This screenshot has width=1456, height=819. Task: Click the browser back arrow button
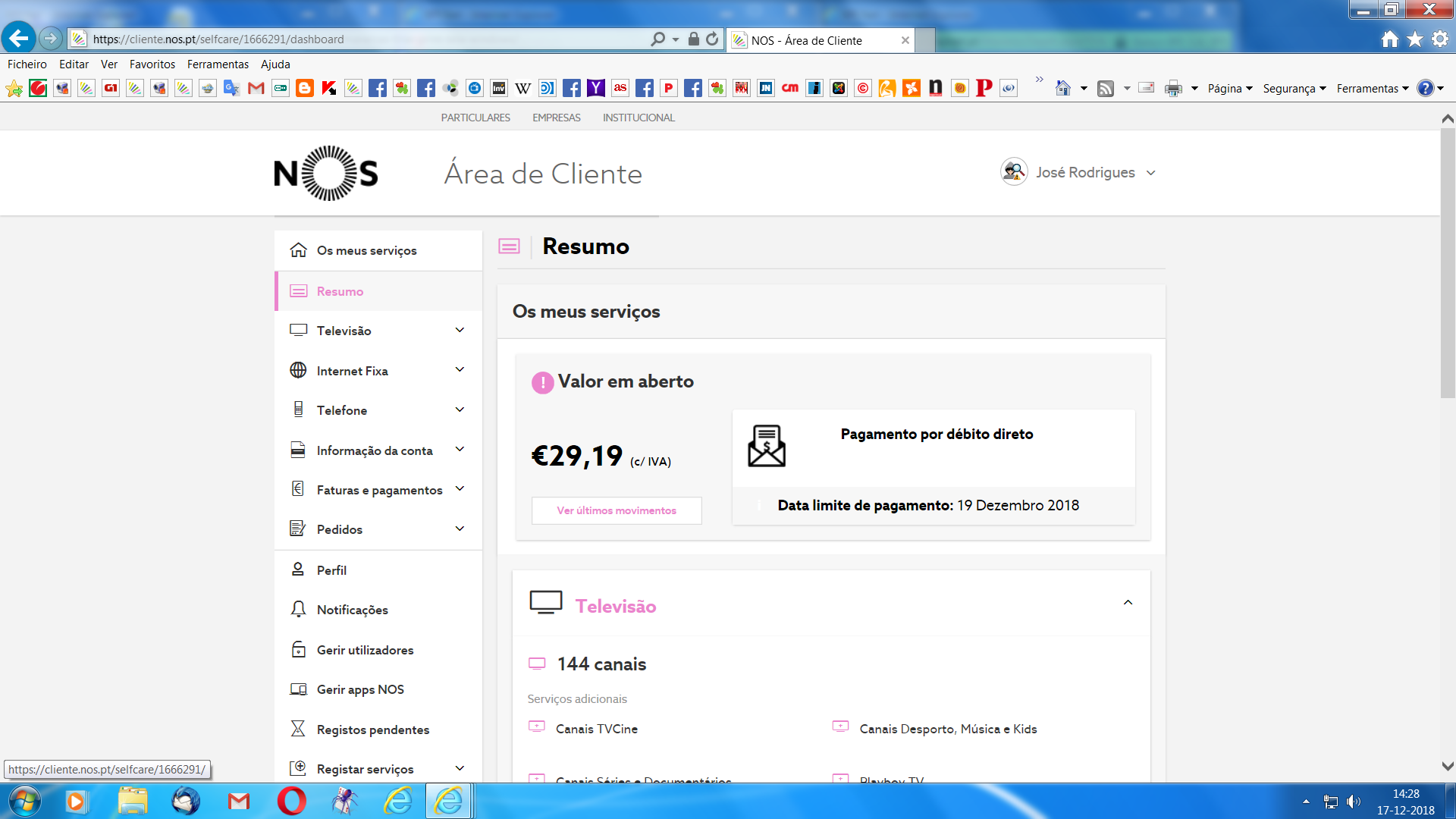(x=19, y=38)
